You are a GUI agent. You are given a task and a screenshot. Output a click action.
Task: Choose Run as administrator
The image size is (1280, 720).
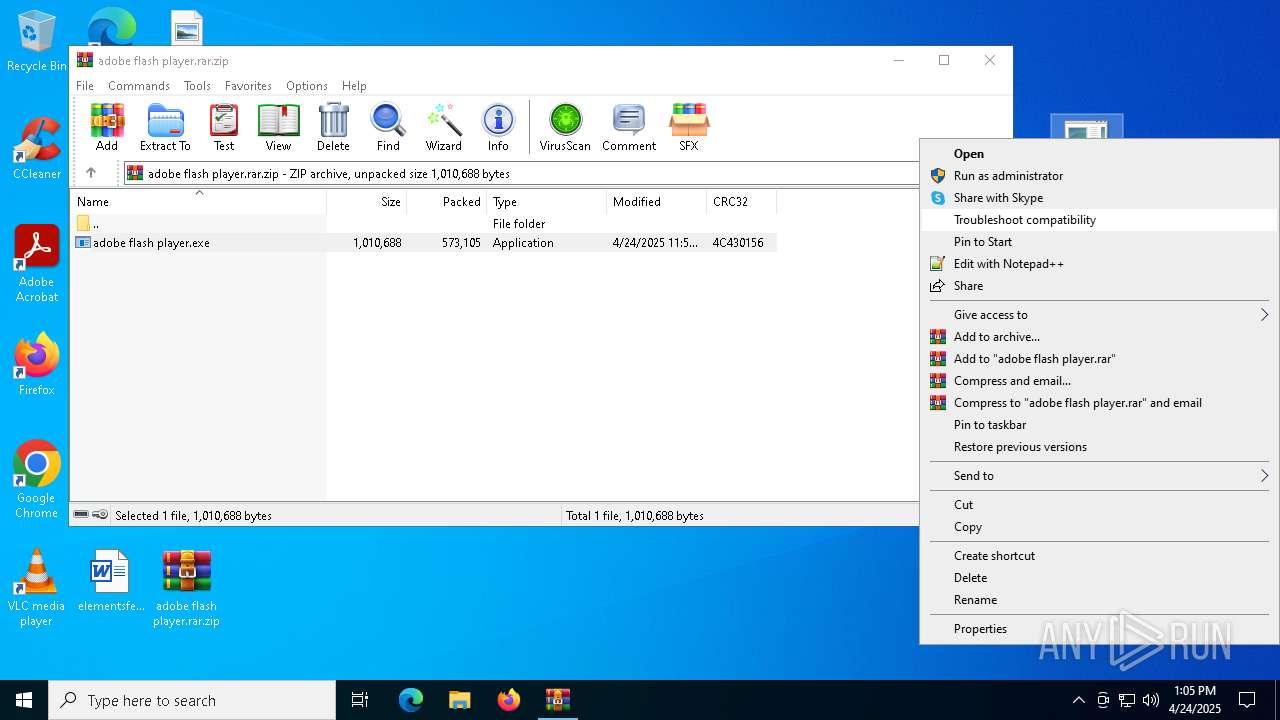coord(1098,175)
